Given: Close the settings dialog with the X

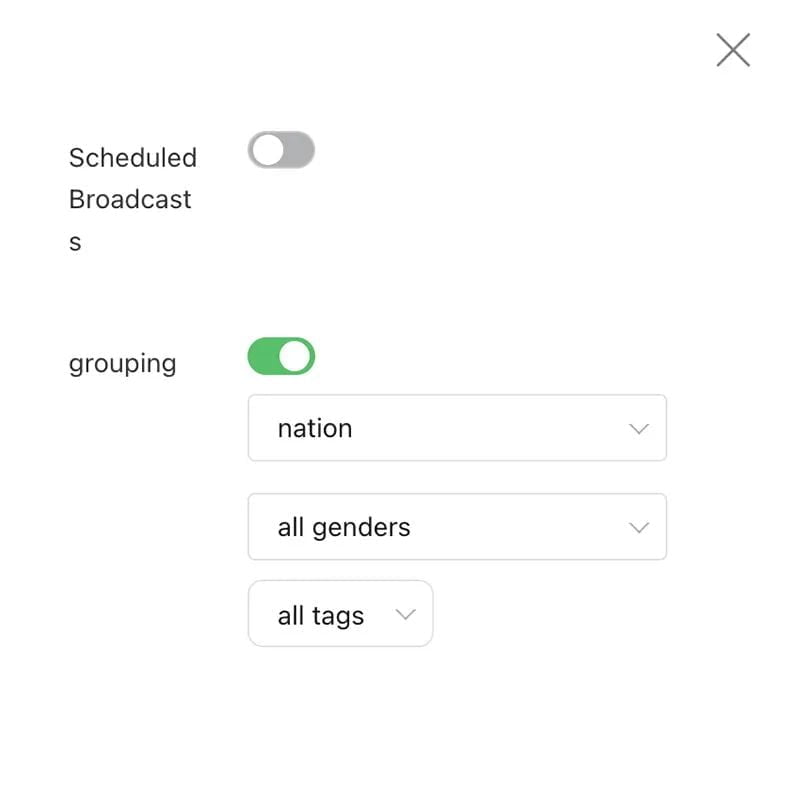Looking at the screenshot, I should [733, 50].
